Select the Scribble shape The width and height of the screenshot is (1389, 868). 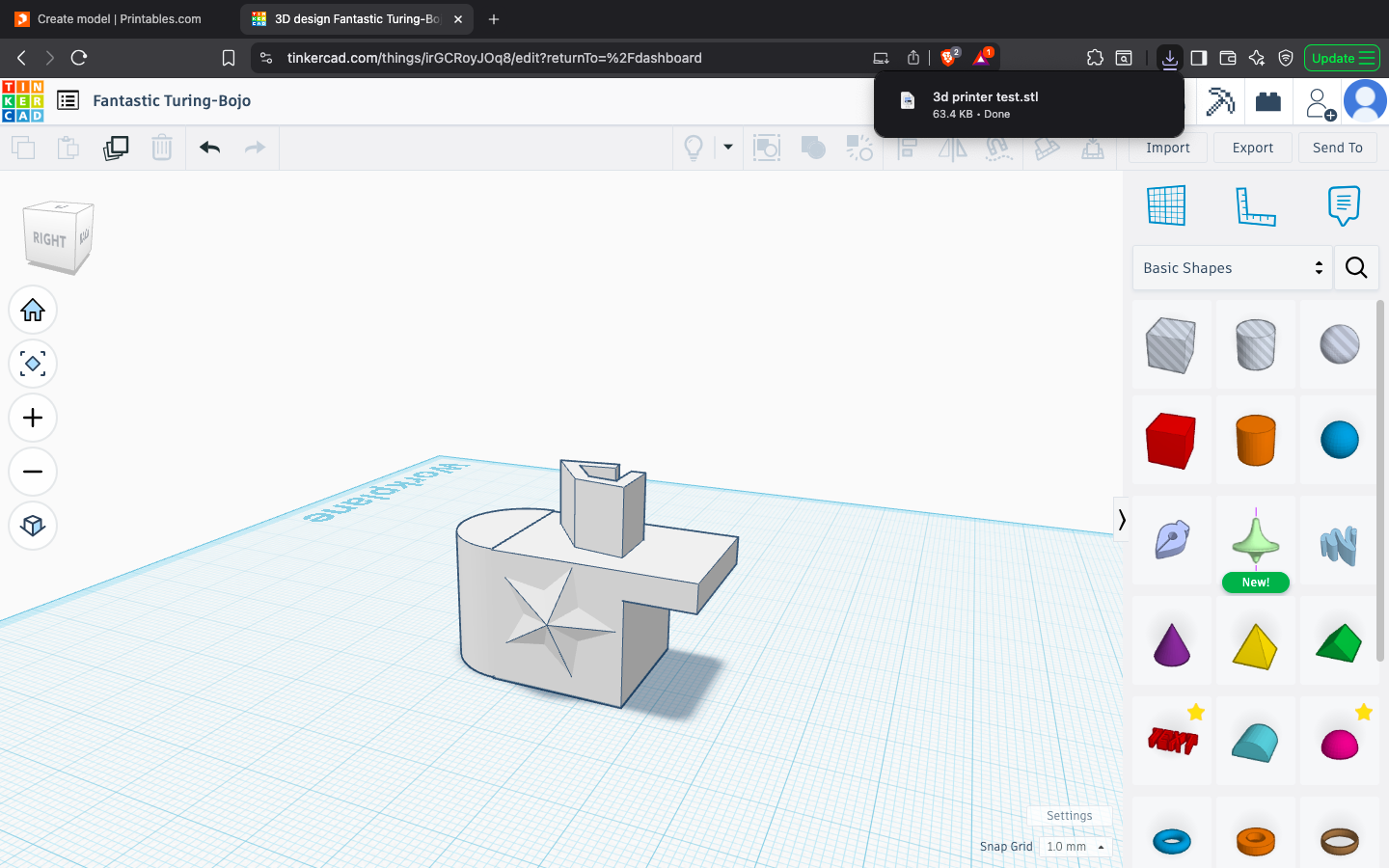(1171, 540)
